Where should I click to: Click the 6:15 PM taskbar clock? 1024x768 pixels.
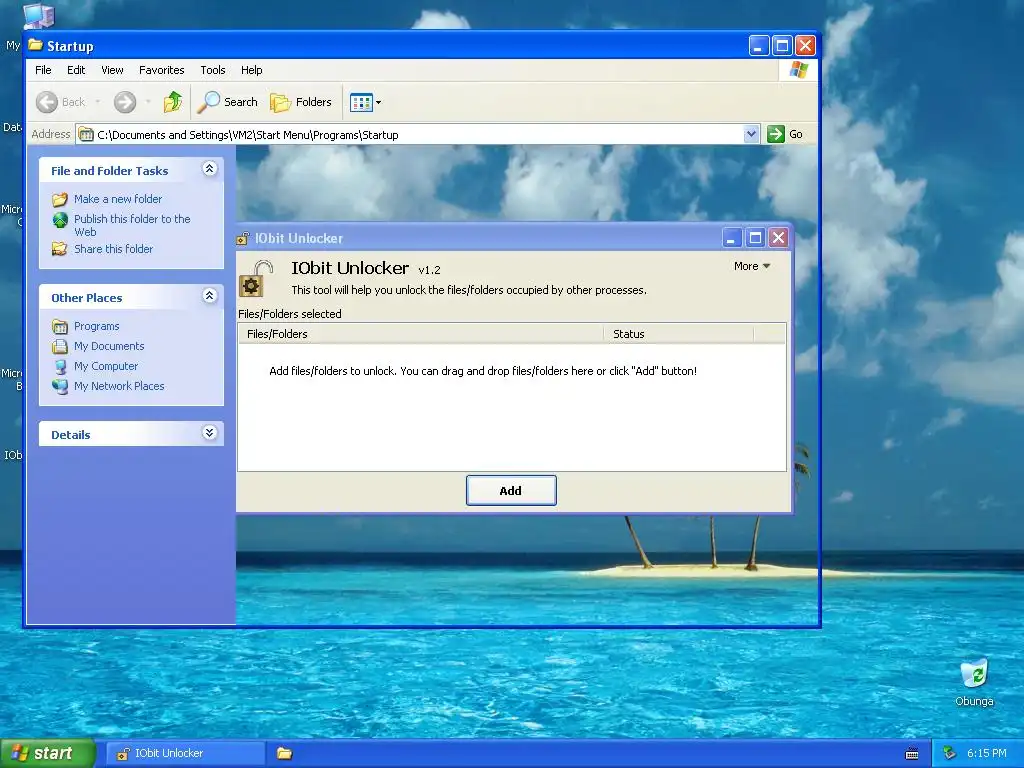pyautogui.click(x=987, y=754)
